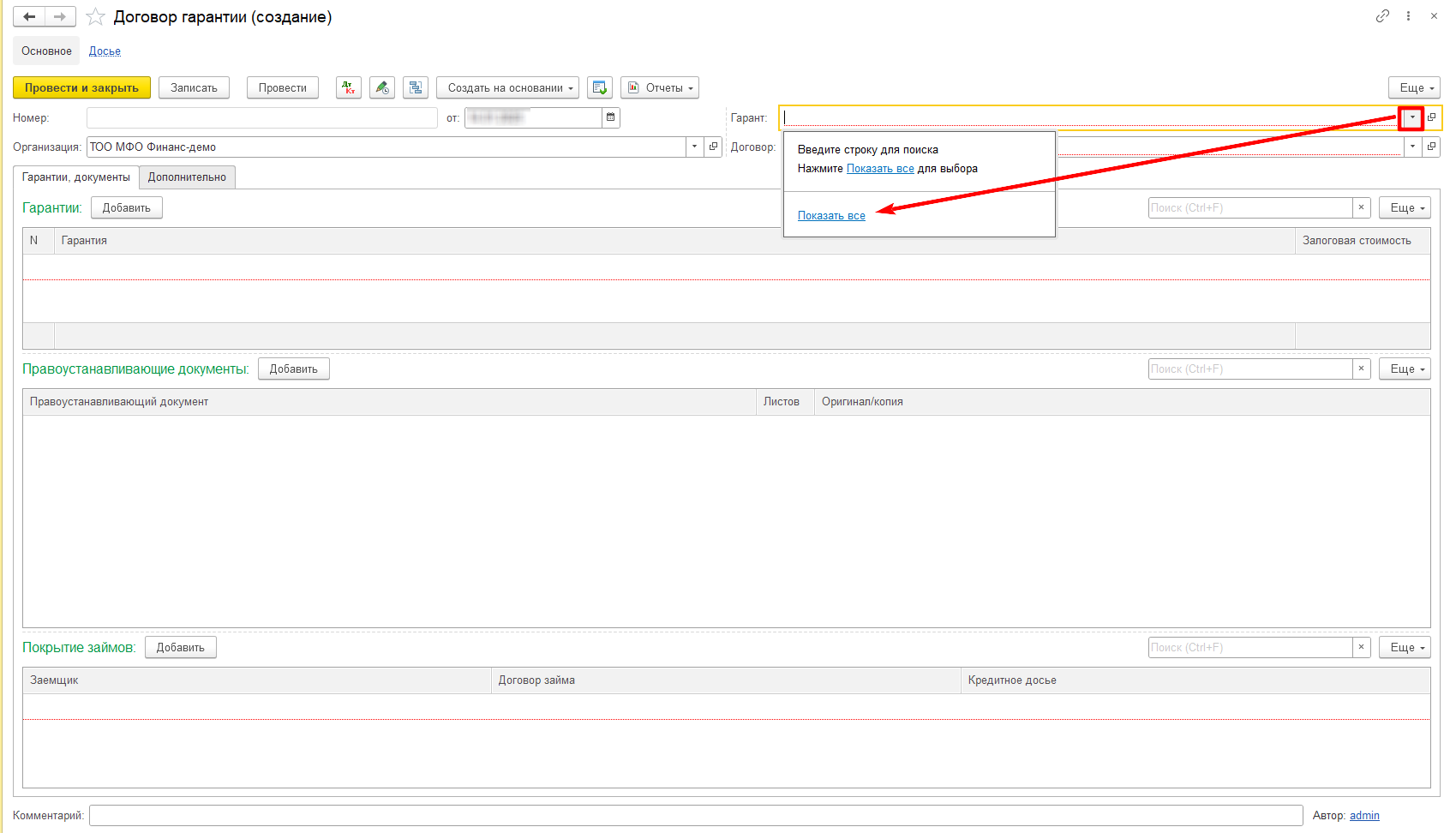The width and height of the screenshot is (1456, 833).
Task: Expand the Договор dropdown arrow
Action: (1413, 147)
